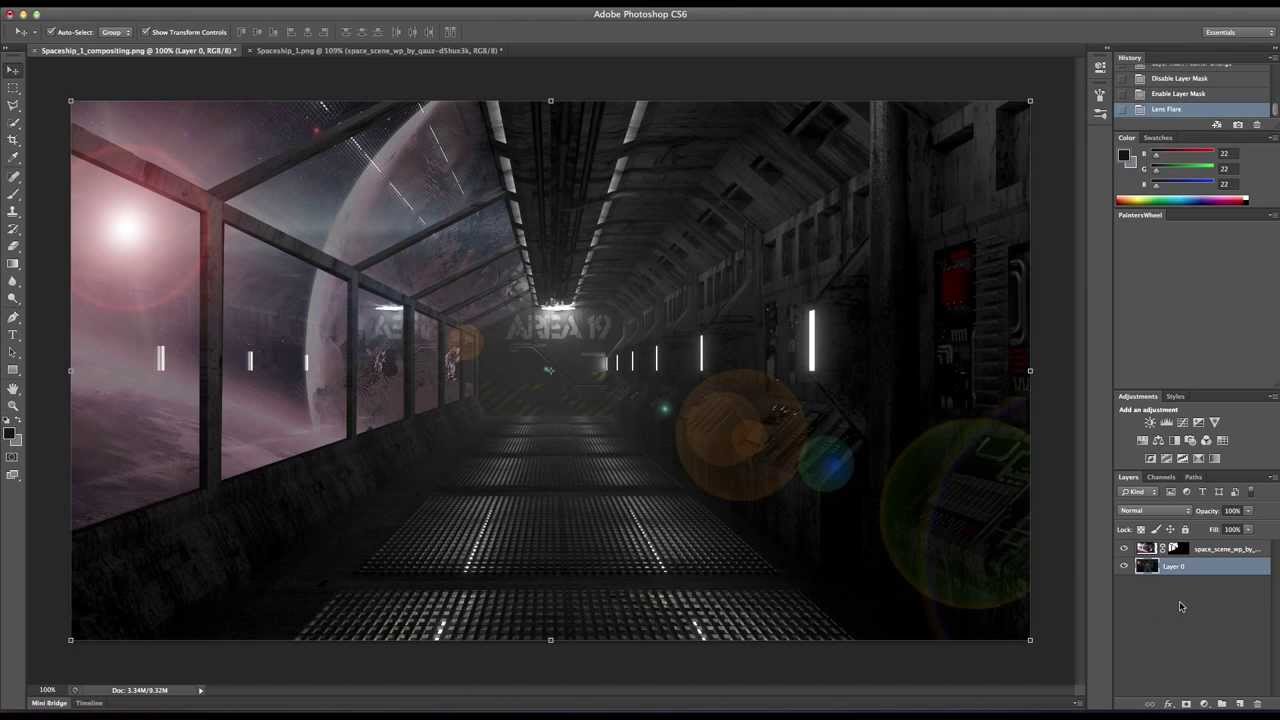This screenshot has width=1280, height=720.
Task: Toggle lock image pixels
Action: tap(1156, 529)
